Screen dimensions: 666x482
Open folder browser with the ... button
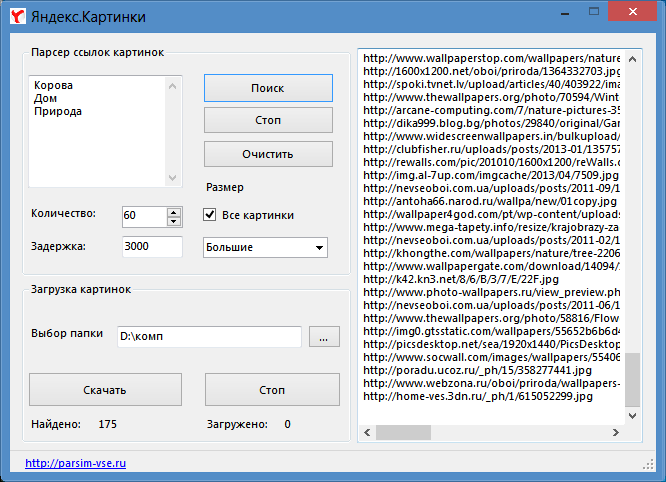(323, 337)
